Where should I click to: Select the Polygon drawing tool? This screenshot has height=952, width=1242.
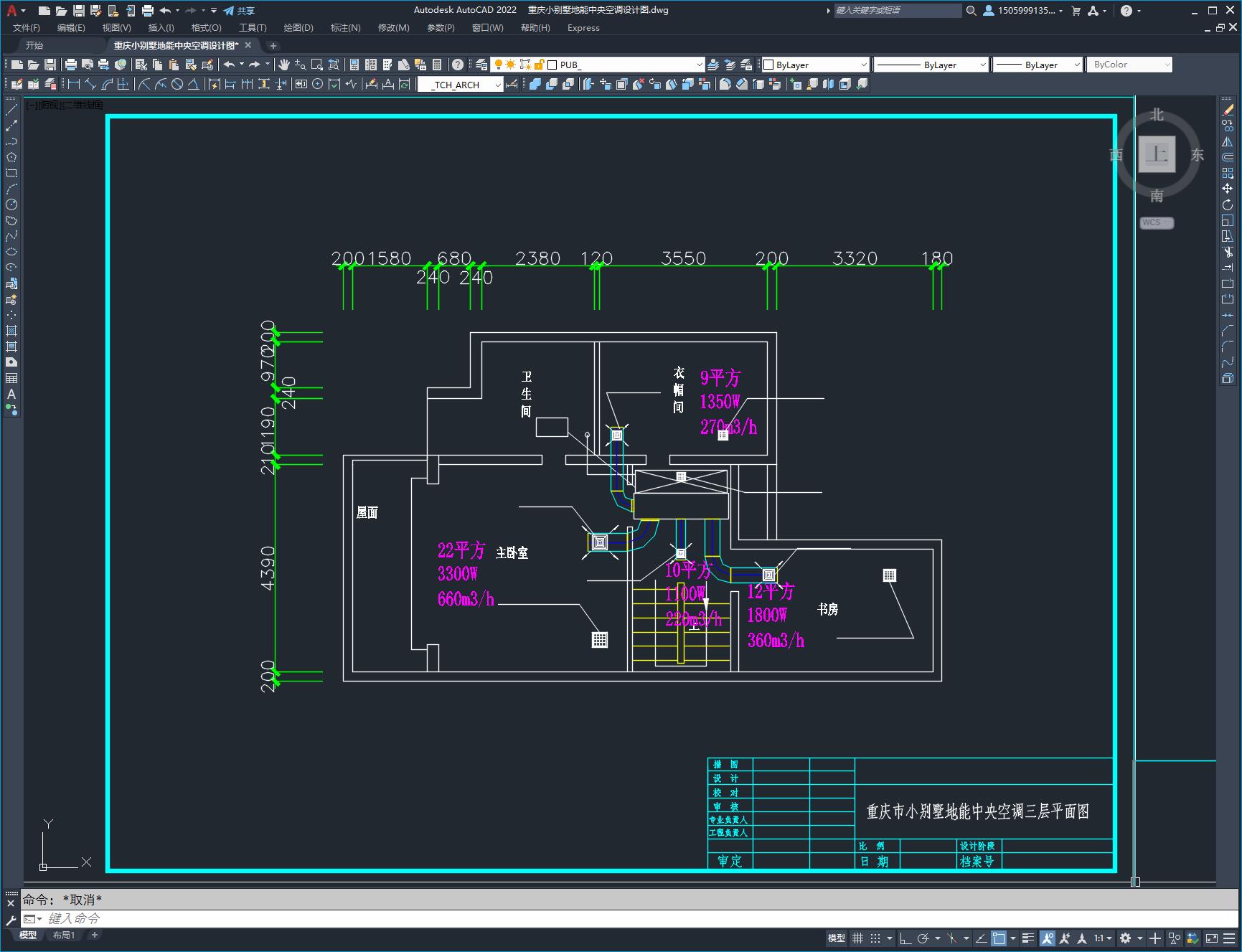coord(11,157)
